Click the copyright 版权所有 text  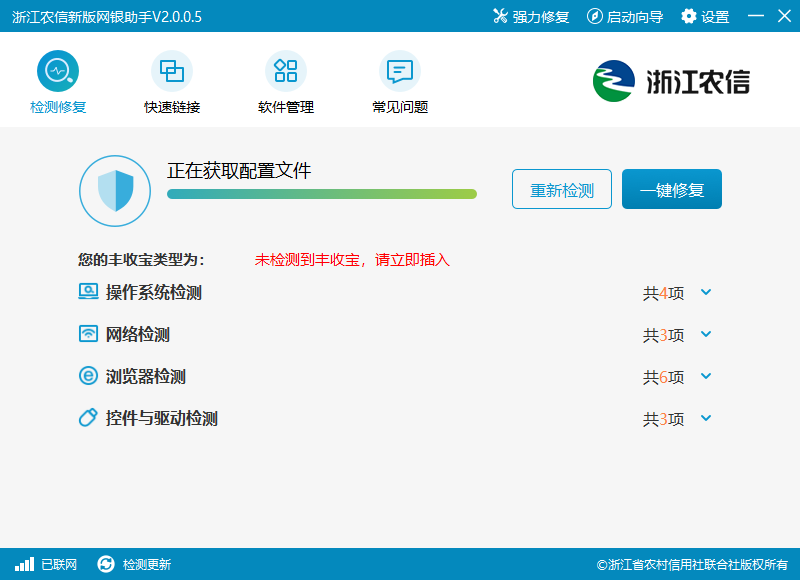(x=692, y=565)
